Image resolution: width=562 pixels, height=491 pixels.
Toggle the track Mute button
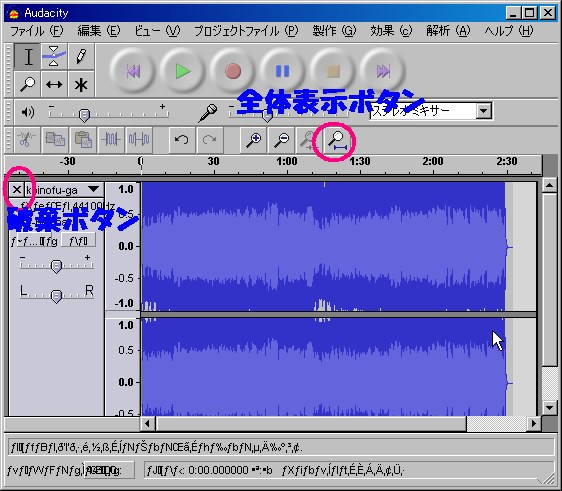(x=35, y=240)
